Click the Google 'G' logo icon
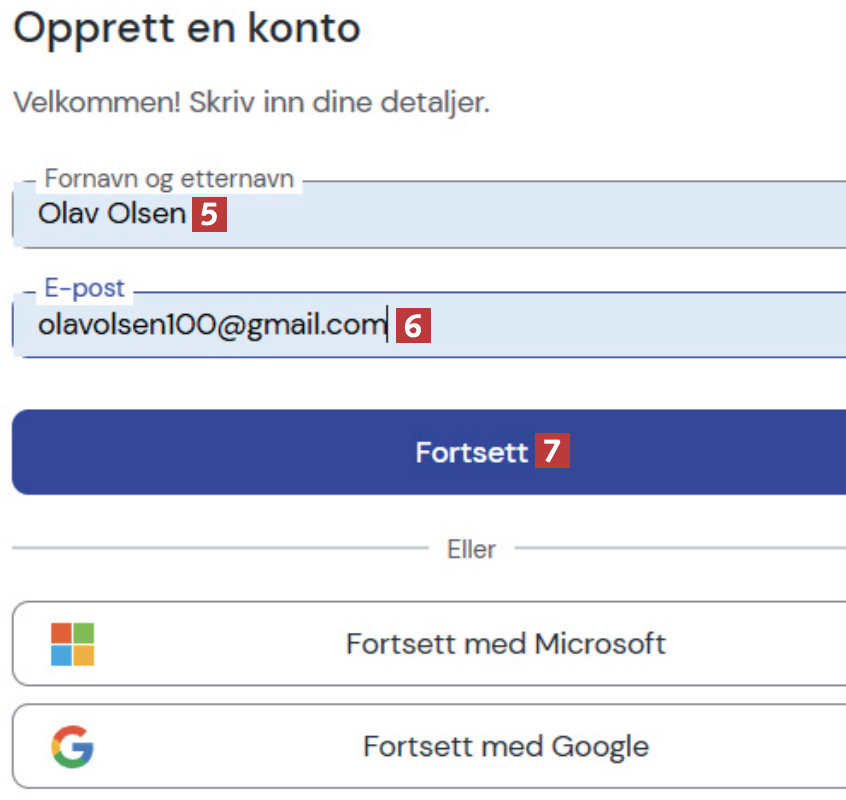Viewport: 846px width, 800px height. point(72,746)
